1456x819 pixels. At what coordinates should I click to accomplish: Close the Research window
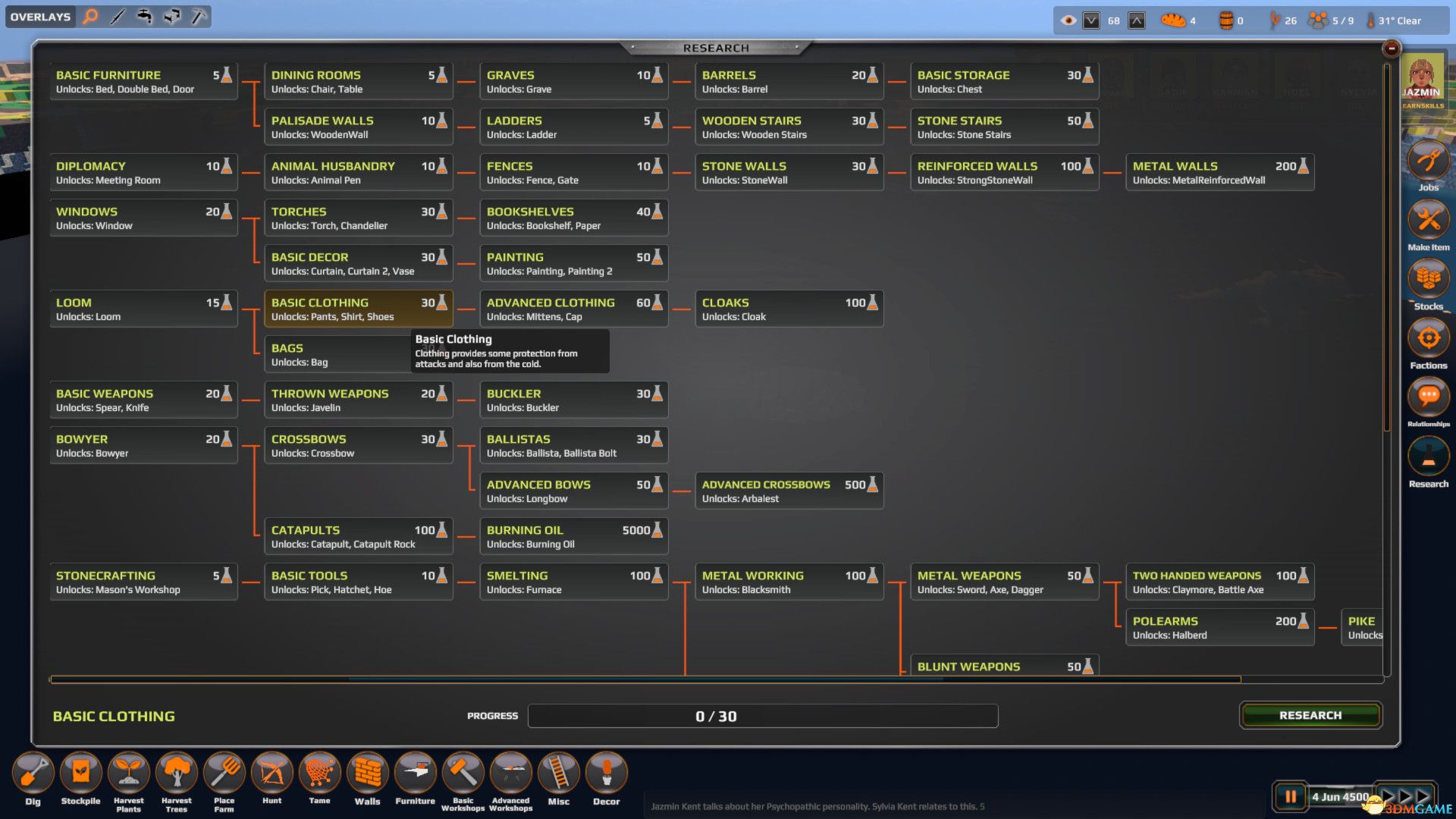(1391, 49)
